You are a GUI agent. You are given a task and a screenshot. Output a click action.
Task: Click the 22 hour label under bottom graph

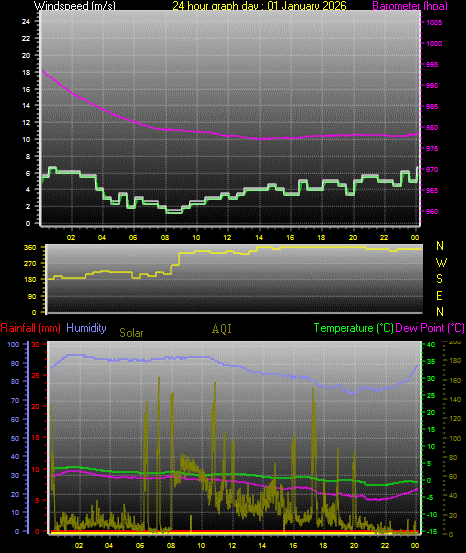(x=385, y=545)
